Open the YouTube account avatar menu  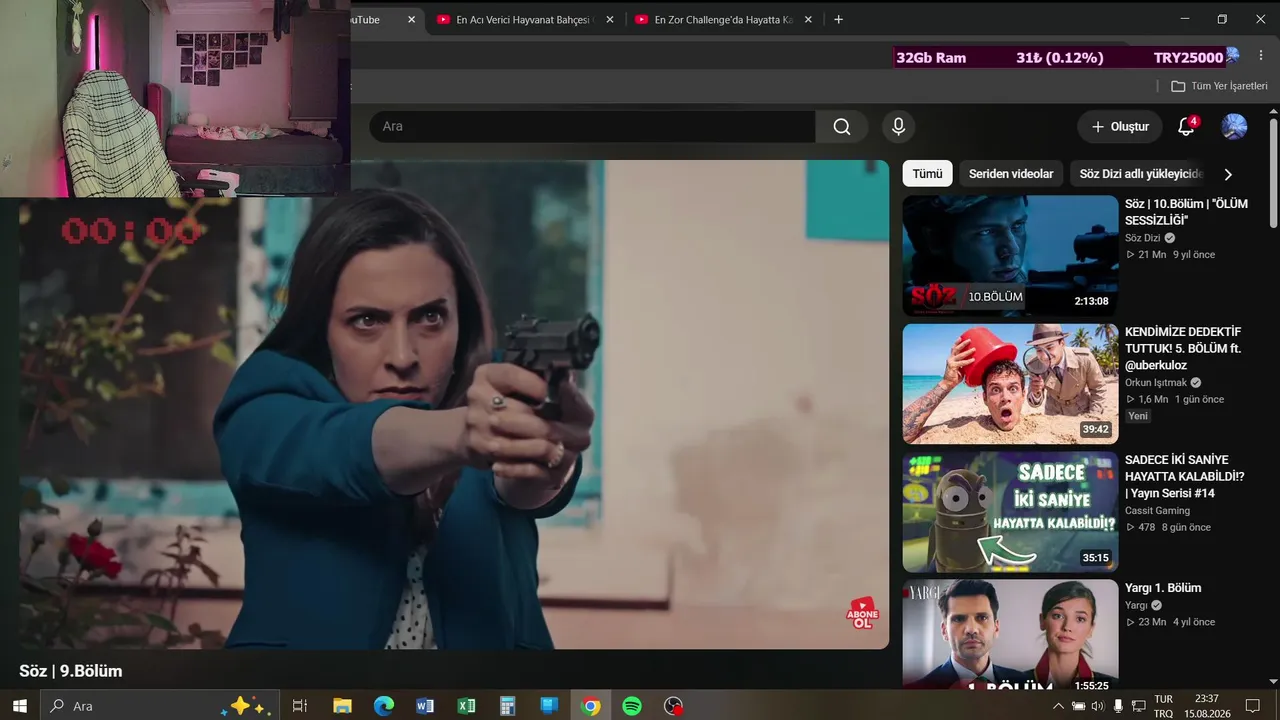(x=1234, y=127)
